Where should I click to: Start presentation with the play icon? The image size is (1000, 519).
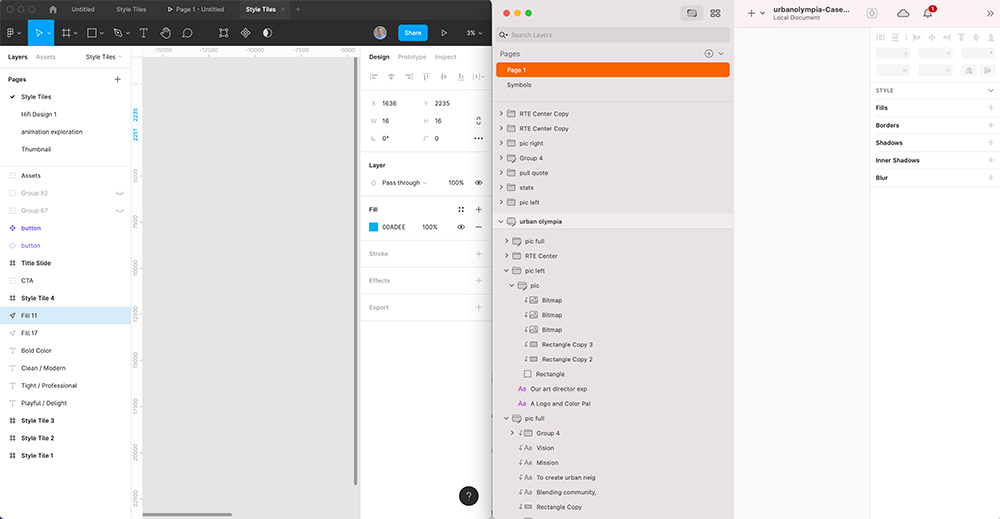[x=444, y=33]
